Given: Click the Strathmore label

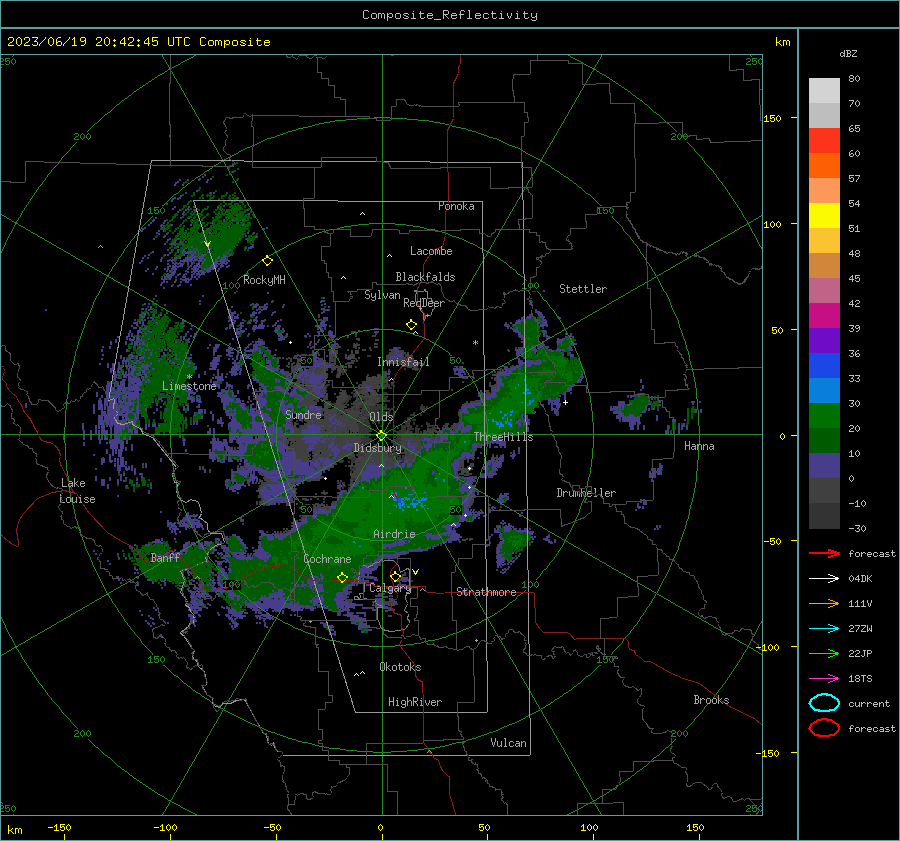Looking at the screenshot, I should coord(486,592).
